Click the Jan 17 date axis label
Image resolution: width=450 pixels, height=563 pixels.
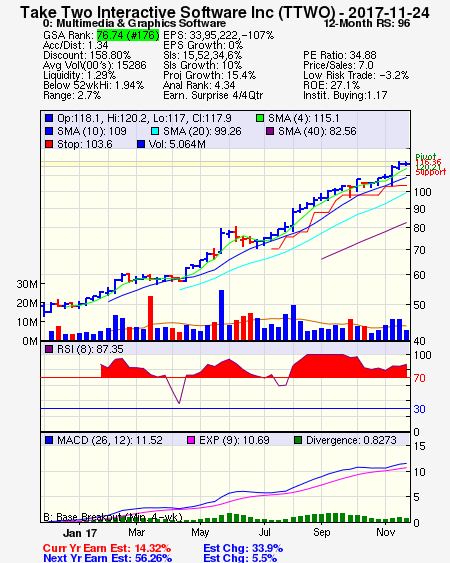click(x=80, y=532)
